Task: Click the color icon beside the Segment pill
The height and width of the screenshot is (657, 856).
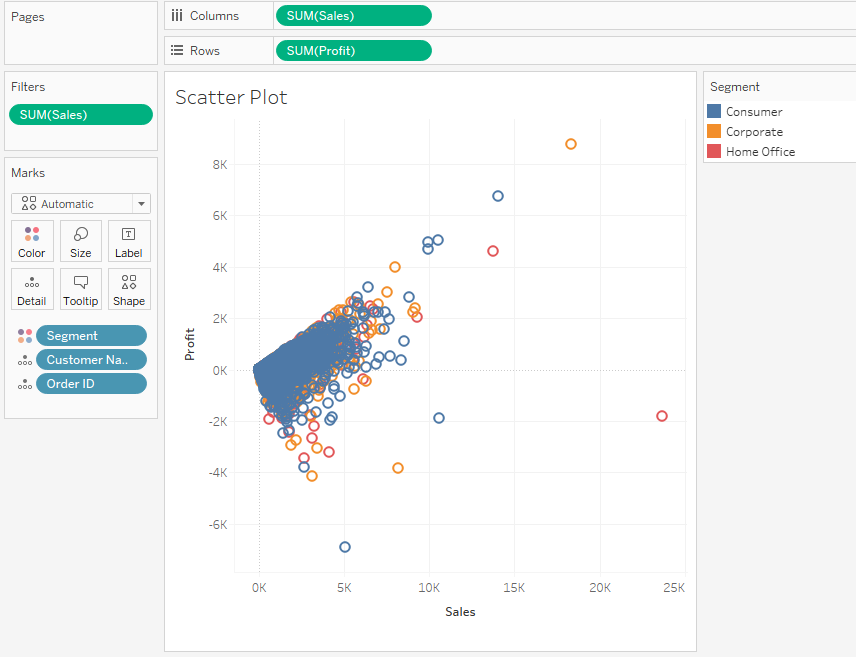Action: [25, 336]
